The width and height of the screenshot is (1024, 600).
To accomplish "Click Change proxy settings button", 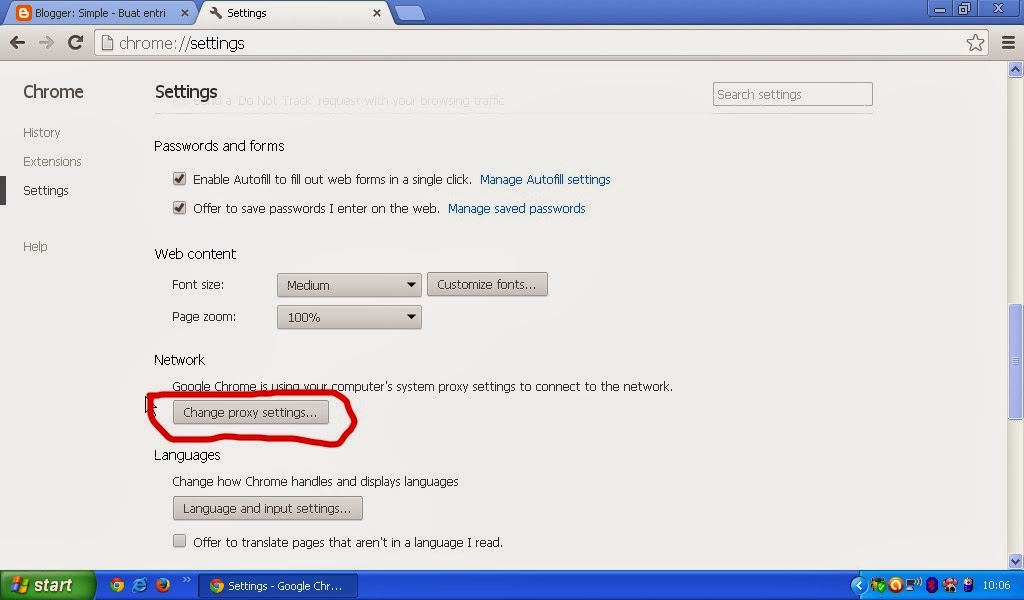I will (x=251, y=413).
